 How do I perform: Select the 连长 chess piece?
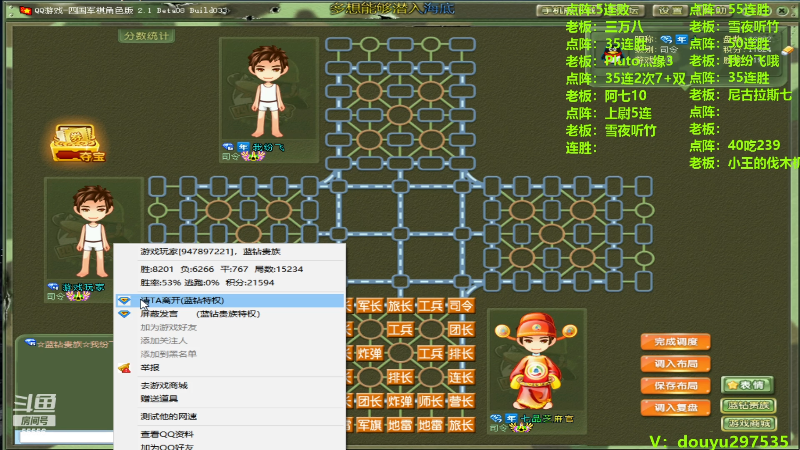click(x=461, y=377)
